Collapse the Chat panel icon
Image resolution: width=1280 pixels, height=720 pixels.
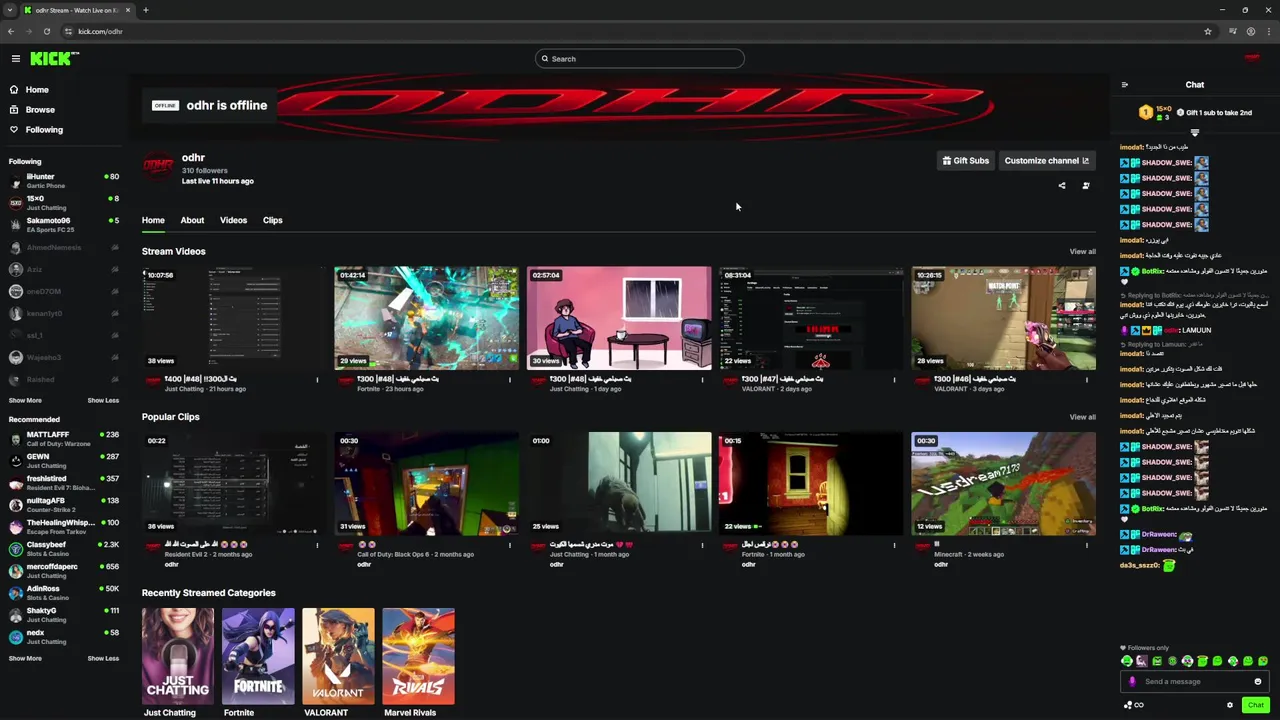[x=1125, y=85]
